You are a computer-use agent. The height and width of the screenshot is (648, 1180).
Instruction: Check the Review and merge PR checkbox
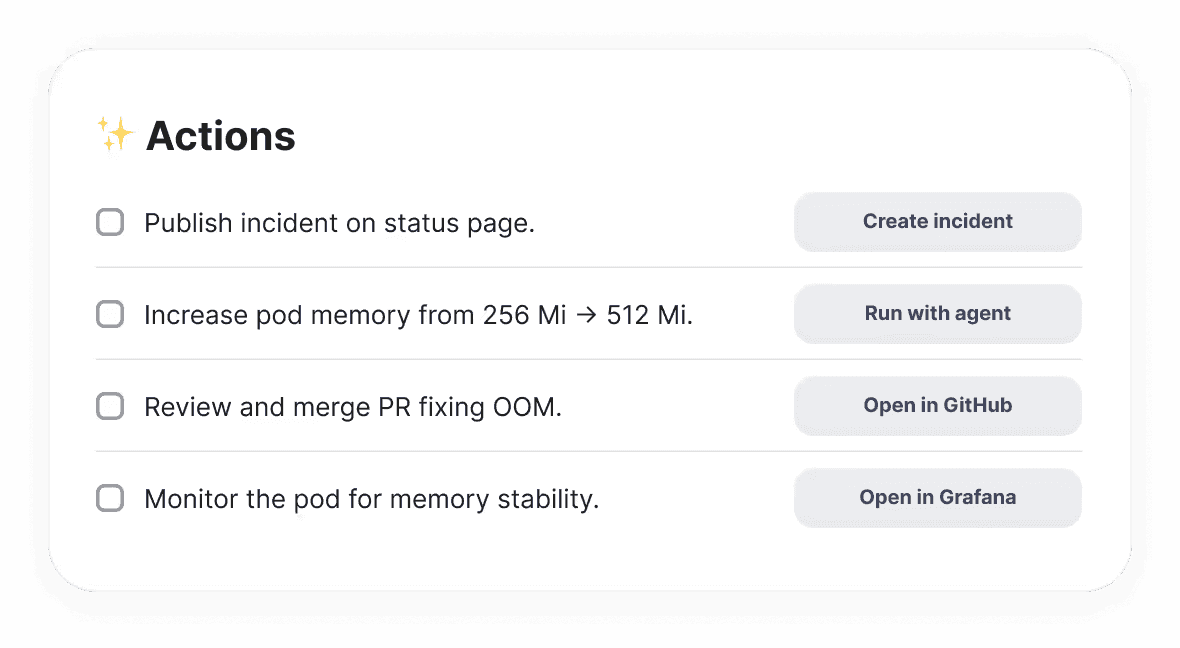(110, 406)
